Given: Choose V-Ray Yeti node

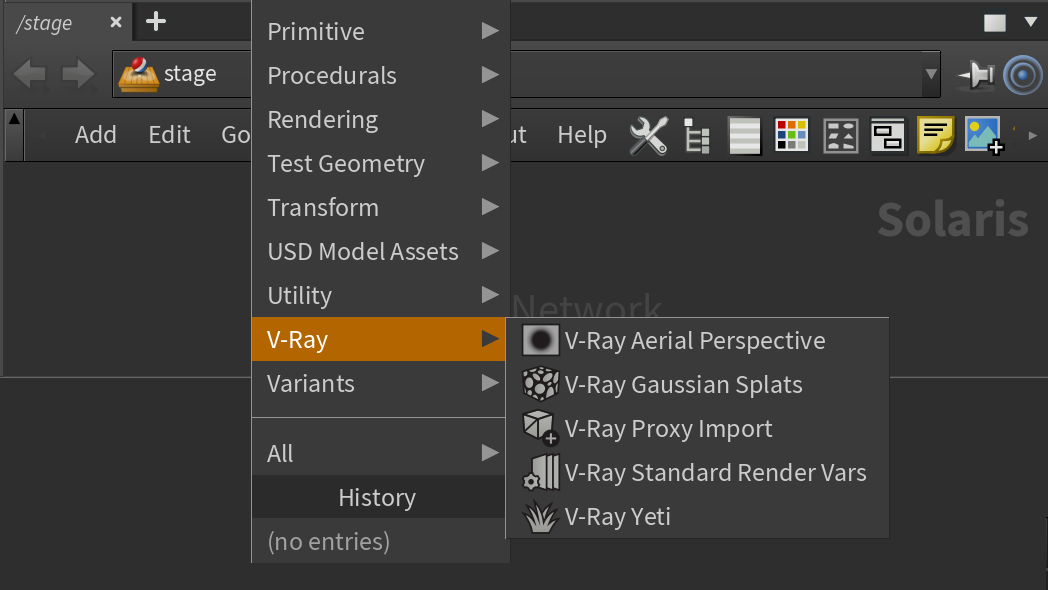Looking at the screenshot, I should click(x=698, y=517).
